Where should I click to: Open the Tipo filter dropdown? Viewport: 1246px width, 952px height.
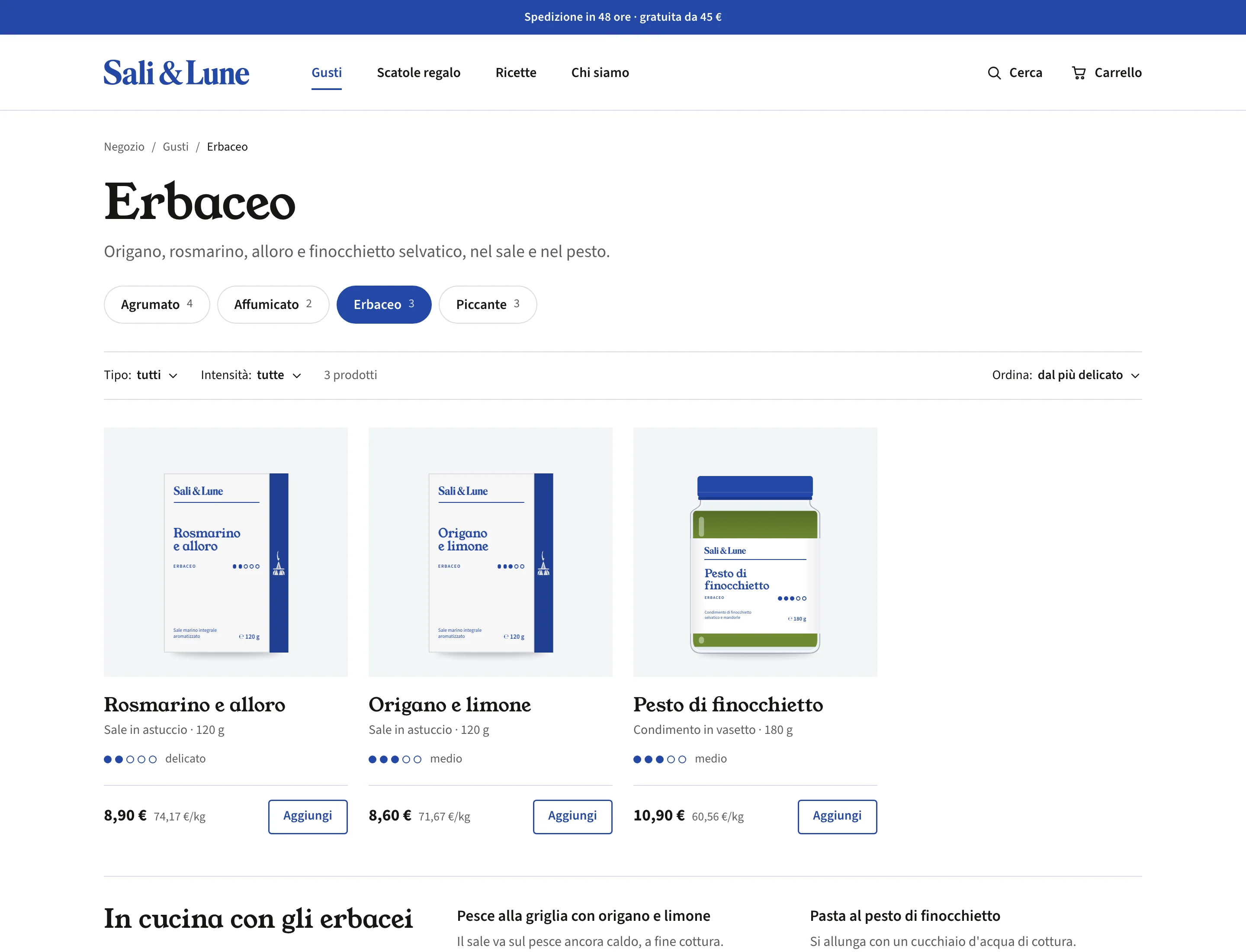point(141,375)
